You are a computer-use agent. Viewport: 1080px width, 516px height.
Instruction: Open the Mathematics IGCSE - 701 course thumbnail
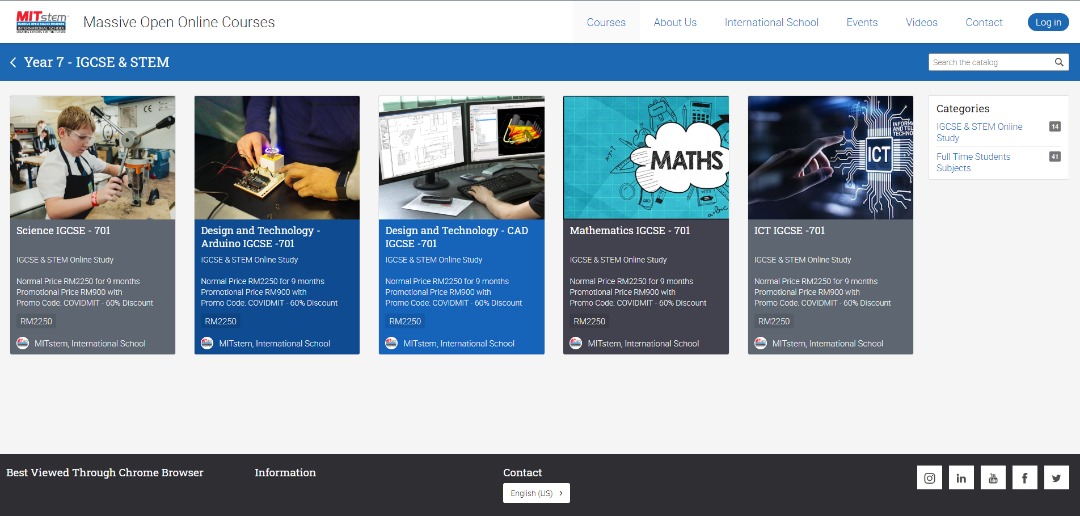point(646,157)
